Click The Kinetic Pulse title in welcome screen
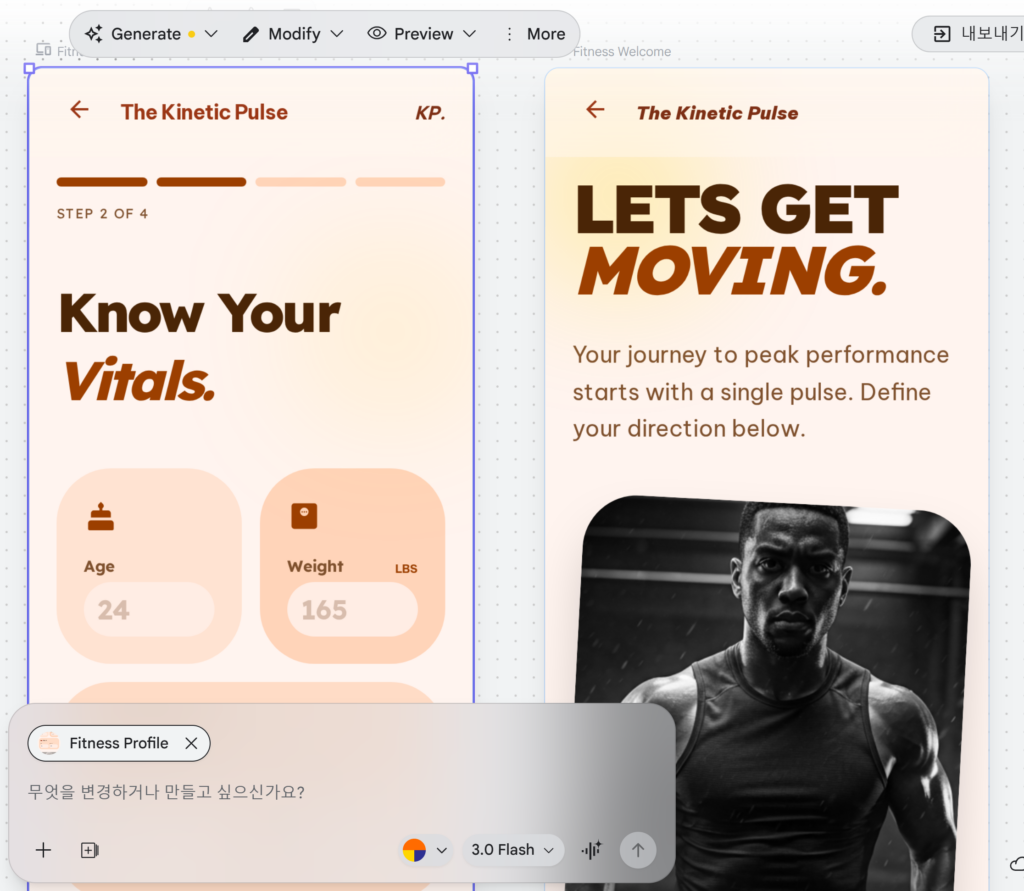Viewport: 1024px width, 891px height. coord(718,113)
